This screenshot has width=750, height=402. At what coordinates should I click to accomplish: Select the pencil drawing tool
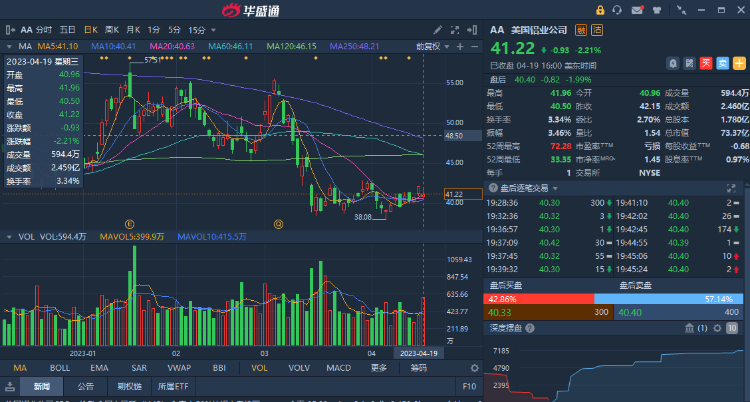[x=437, y=30]
